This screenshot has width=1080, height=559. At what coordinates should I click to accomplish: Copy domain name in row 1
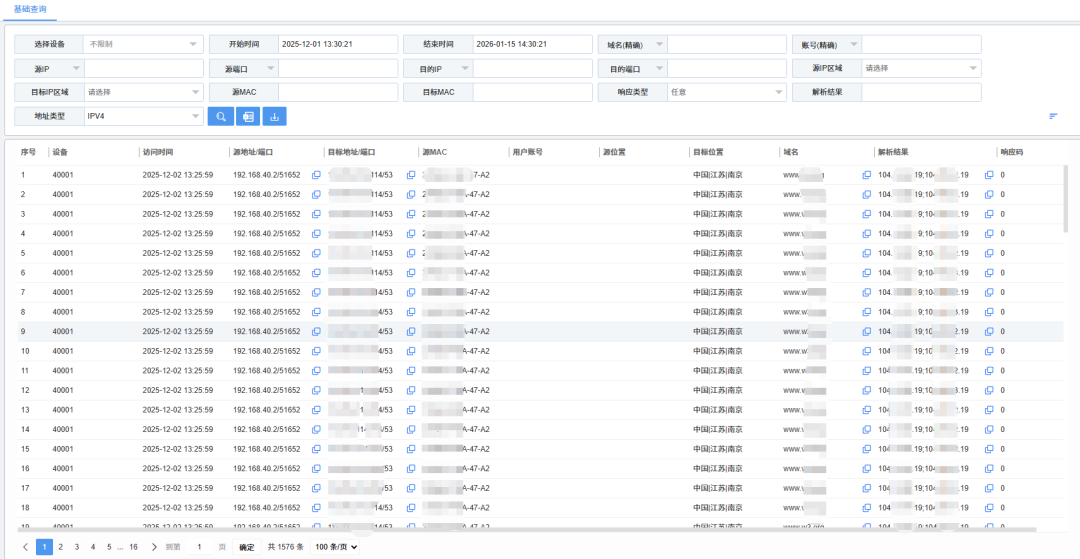click(866, 175)
